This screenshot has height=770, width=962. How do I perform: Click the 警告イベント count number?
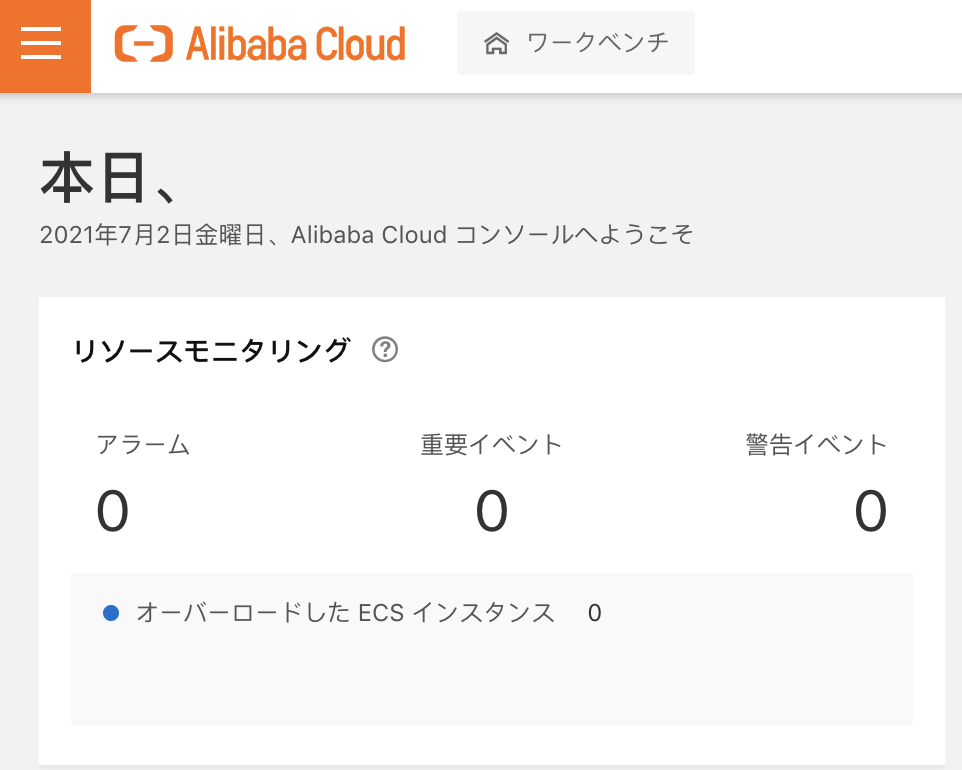[x=870, y=511]
